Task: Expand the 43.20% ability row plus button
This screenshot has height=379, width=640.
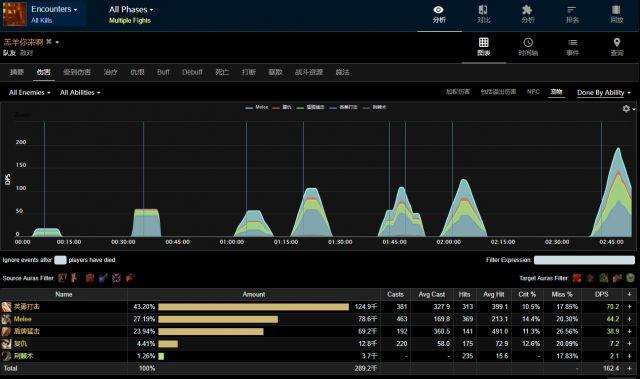Action: (629, 307)
